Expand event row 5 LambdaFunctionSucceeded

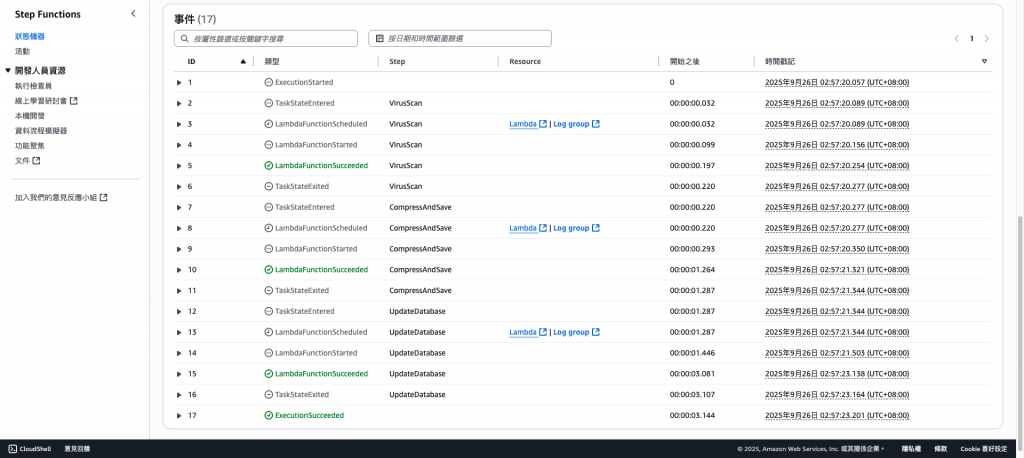[180, 166]
